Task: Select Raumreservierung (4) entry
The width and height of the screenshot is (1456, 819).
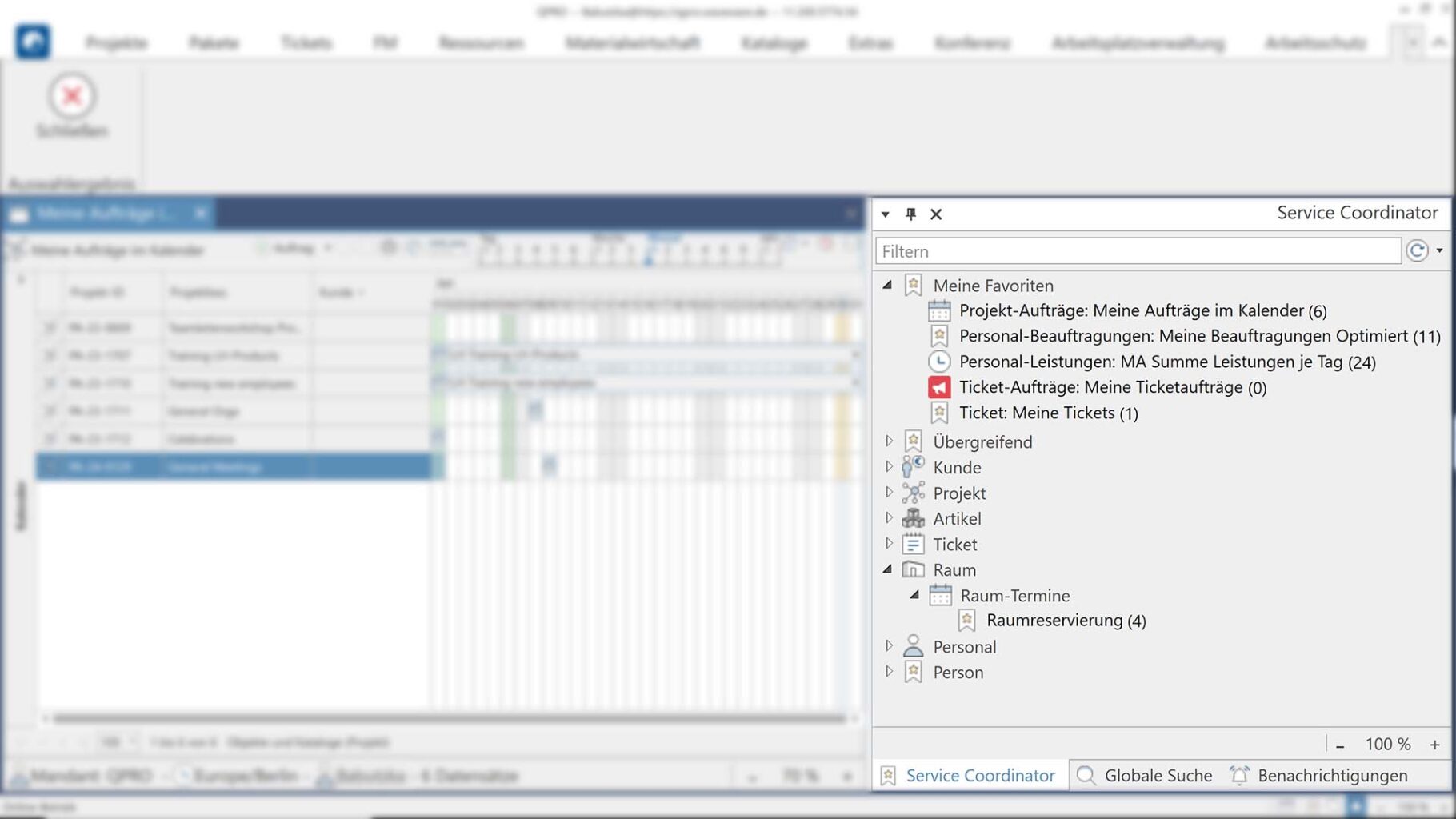Action: [x=1066, y=621]
